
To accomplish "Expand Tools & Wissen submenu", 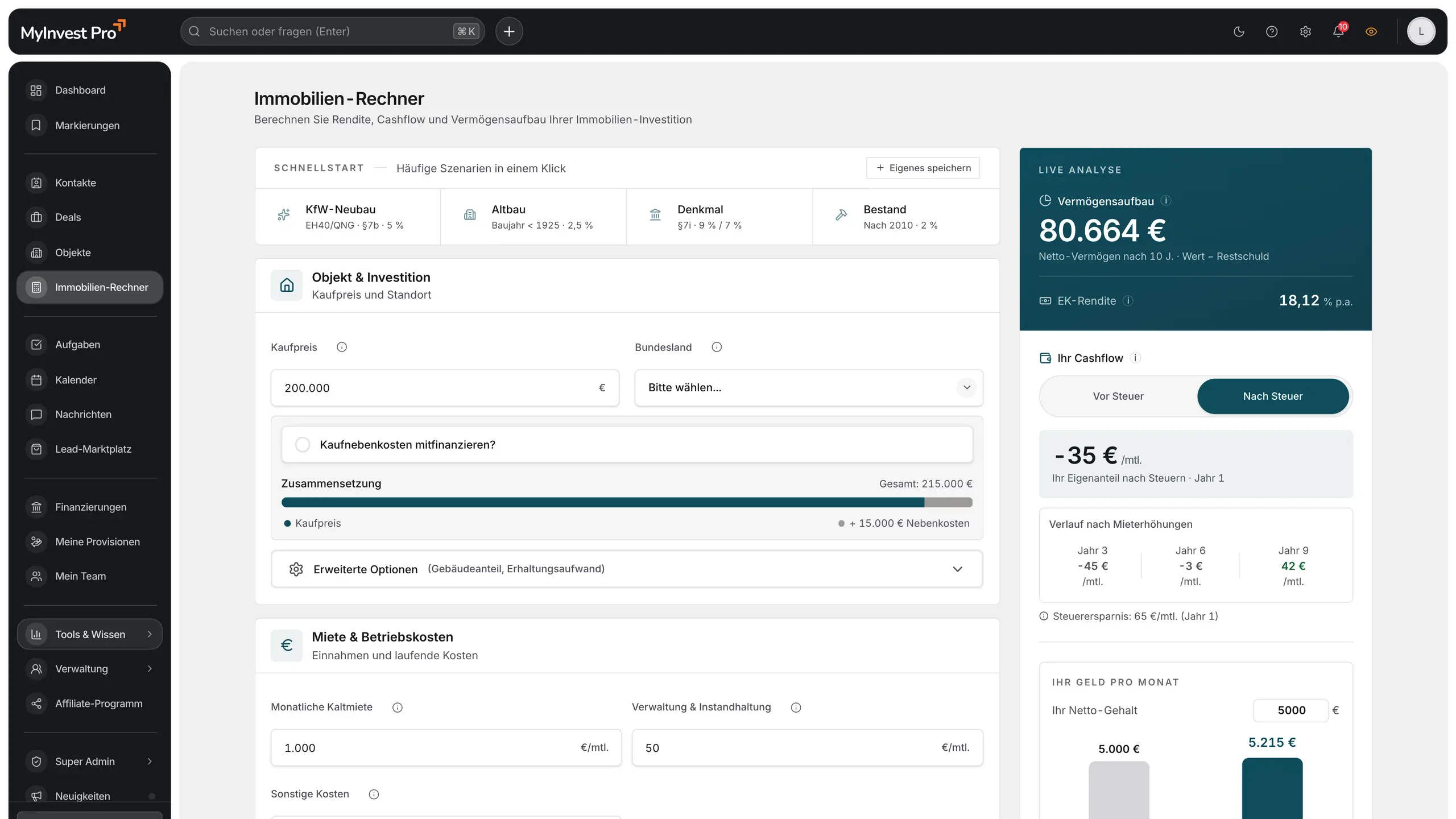I will click(90, 634).
